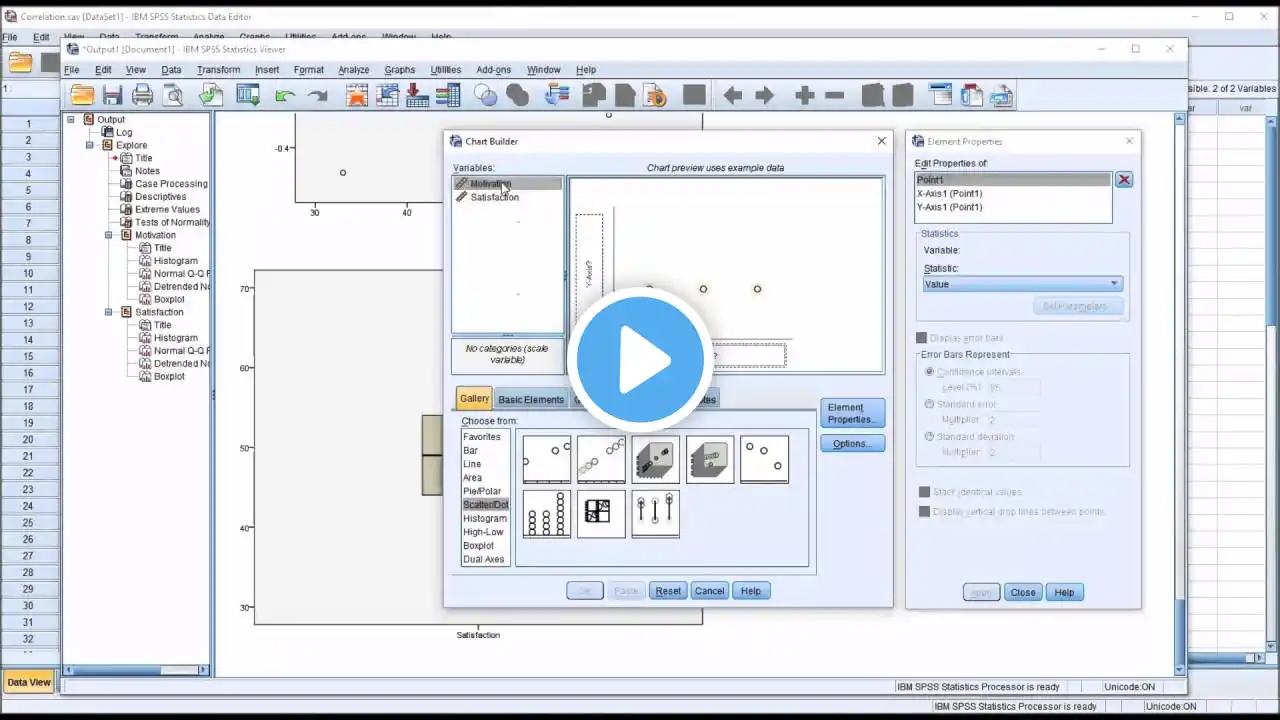This screenshot has height=720, width=1280.
Task: Switch to the Gallery tab
Action: (474, 398)
